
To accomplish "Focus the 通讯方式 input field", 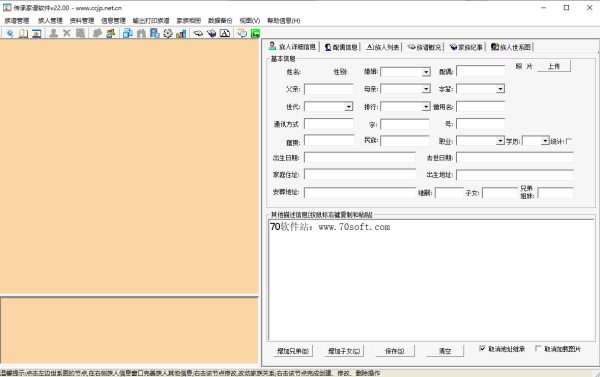I will click(x=329, y=124).
